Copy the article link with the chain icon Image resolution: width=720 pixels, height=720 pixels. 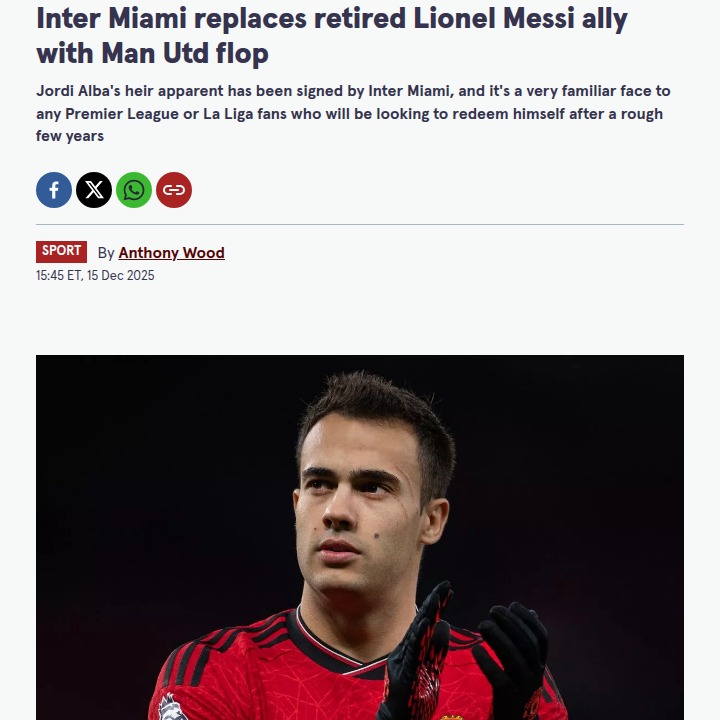click(x=174, y=190)
